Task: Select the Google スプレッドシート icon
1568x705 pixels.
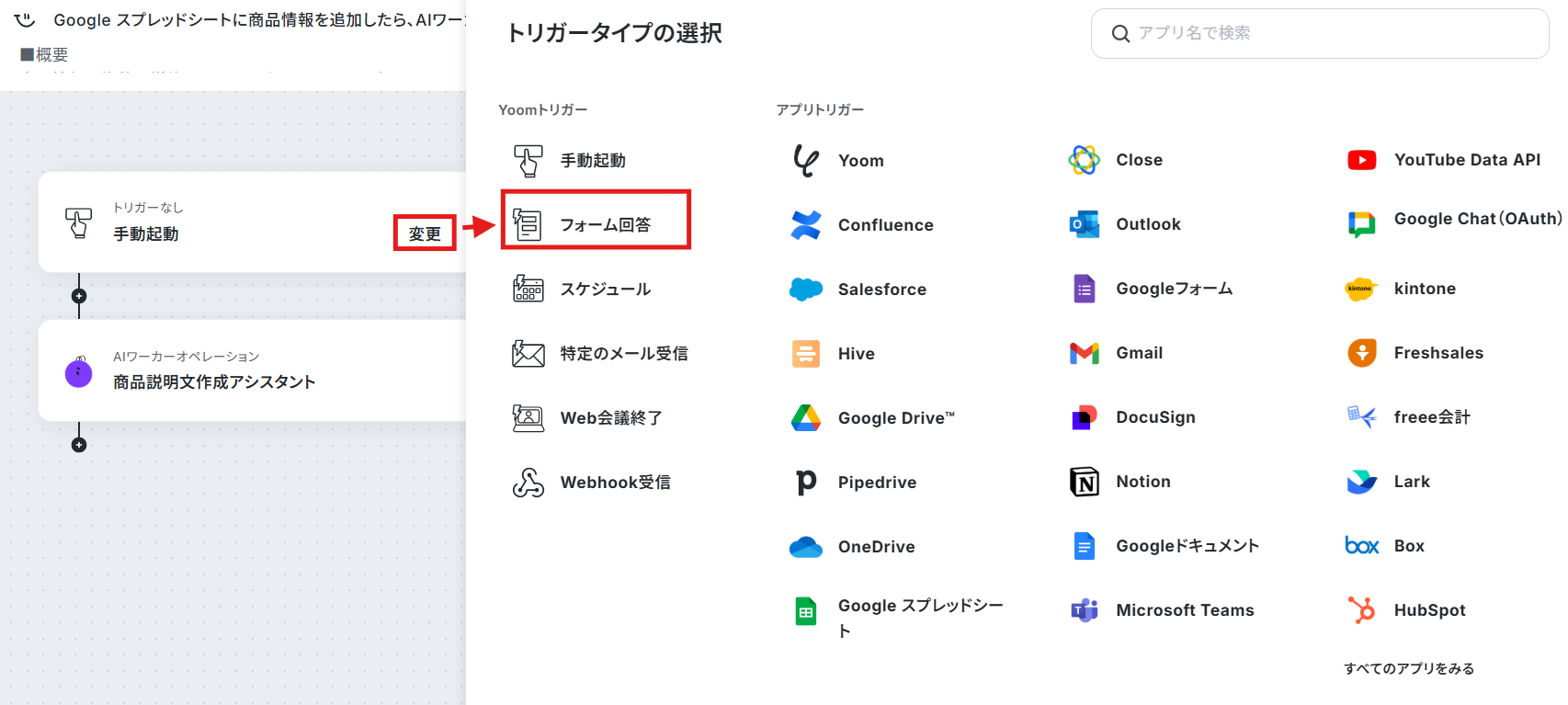Action: [x=806, y=611]
